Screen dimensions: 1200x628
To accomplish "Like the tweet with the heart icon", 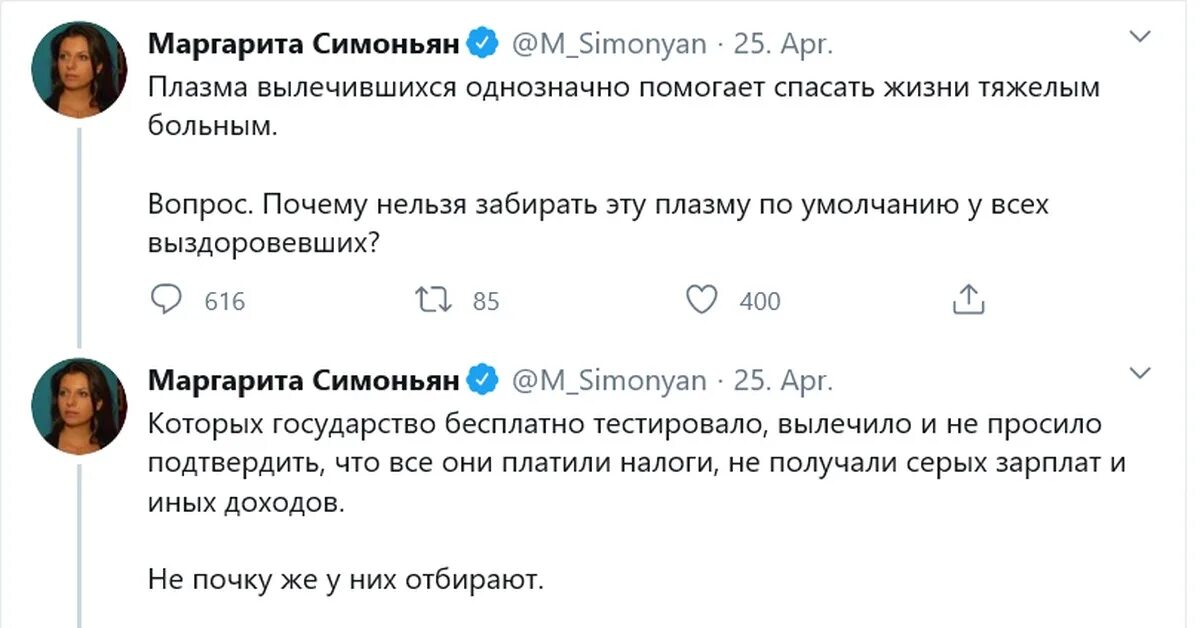I will [705, 300].
